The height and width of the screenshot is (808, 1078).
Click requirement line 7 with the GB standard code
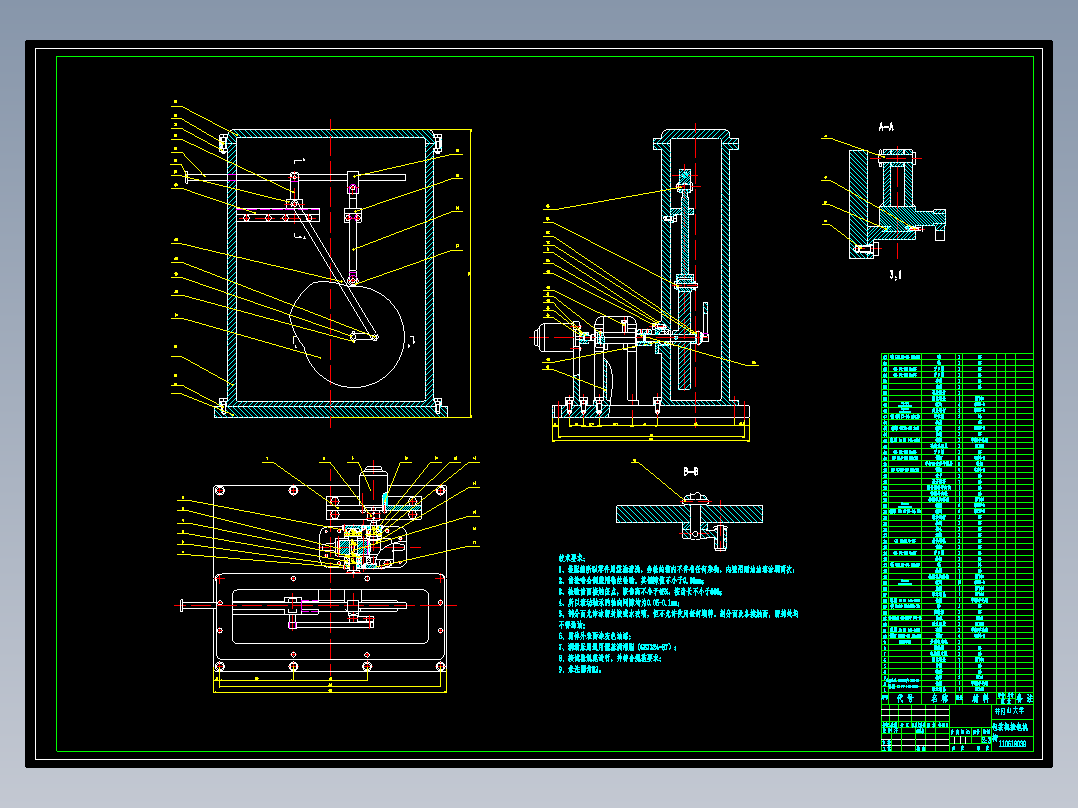click(617, 647)
